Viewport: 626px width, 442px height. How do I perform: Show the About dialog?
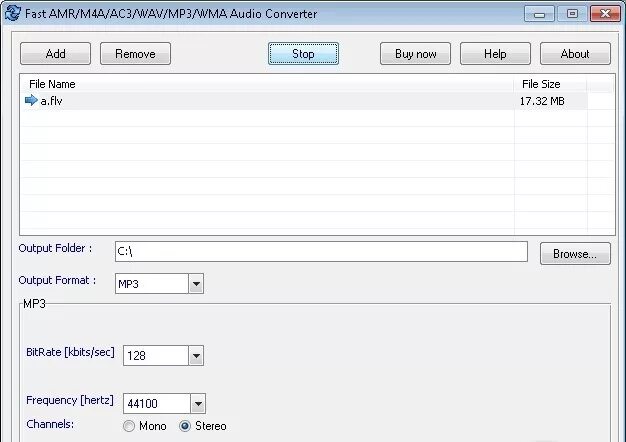(x=575, y=54)
